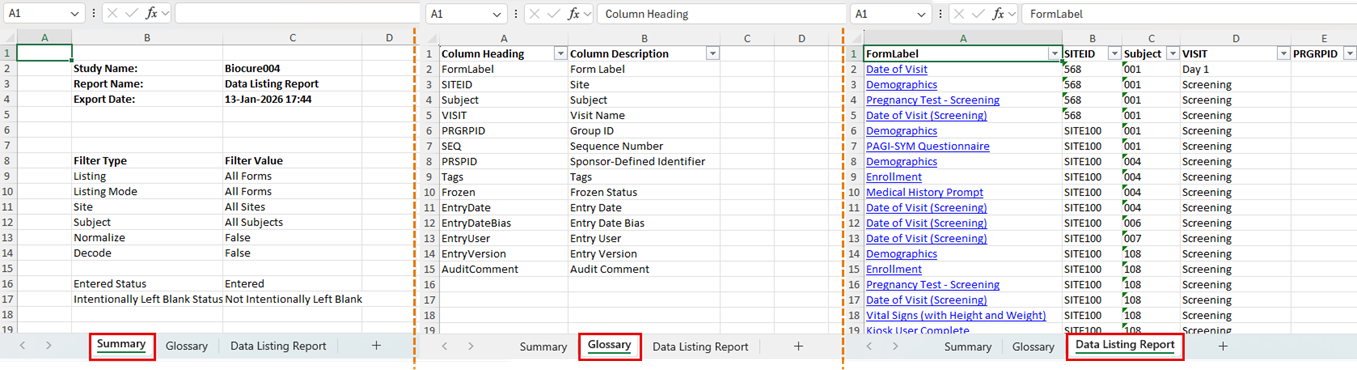Click the fx Insert Function icon in Summary pane
The height and width of the screenshot is (370, 1357).
point(151,14)
